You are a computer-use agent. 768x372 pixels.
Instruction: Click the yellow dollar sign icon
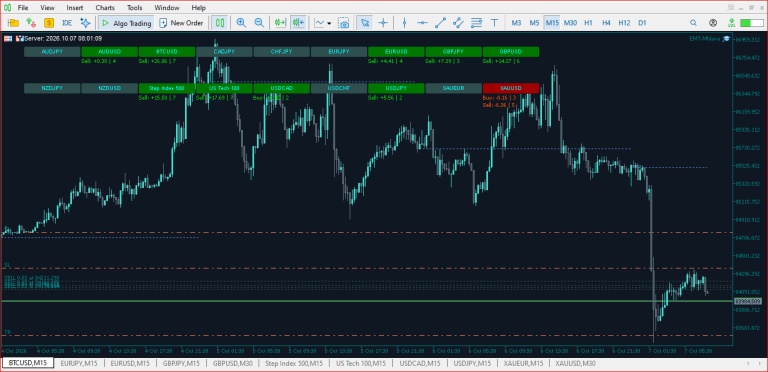point(49,23)
